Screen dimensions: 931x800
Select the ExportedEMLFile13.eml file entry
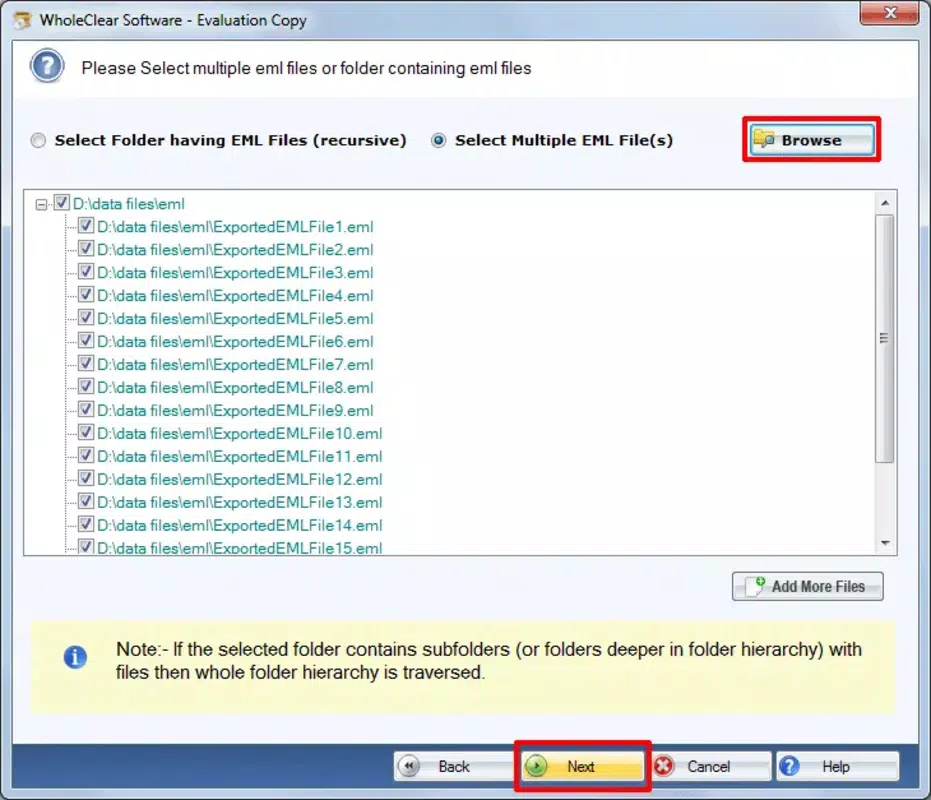tap(240, 502)
